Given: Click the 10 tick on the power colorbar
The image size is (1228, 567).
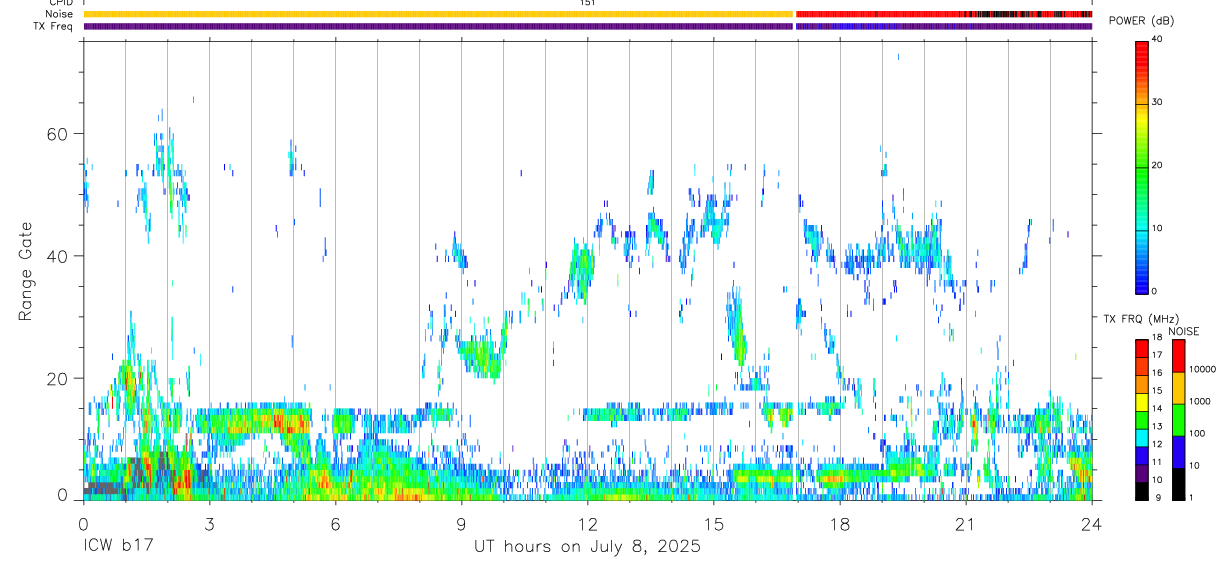Looking at the screenshot, I should (x=1157, y=228).
